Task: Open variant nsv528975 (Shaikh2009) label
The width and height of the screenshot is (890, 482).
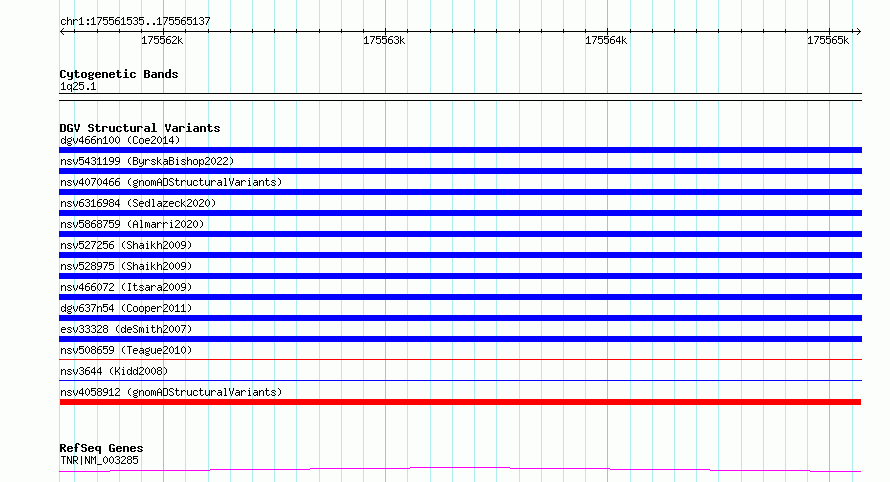Action: (x=126, y=266)
